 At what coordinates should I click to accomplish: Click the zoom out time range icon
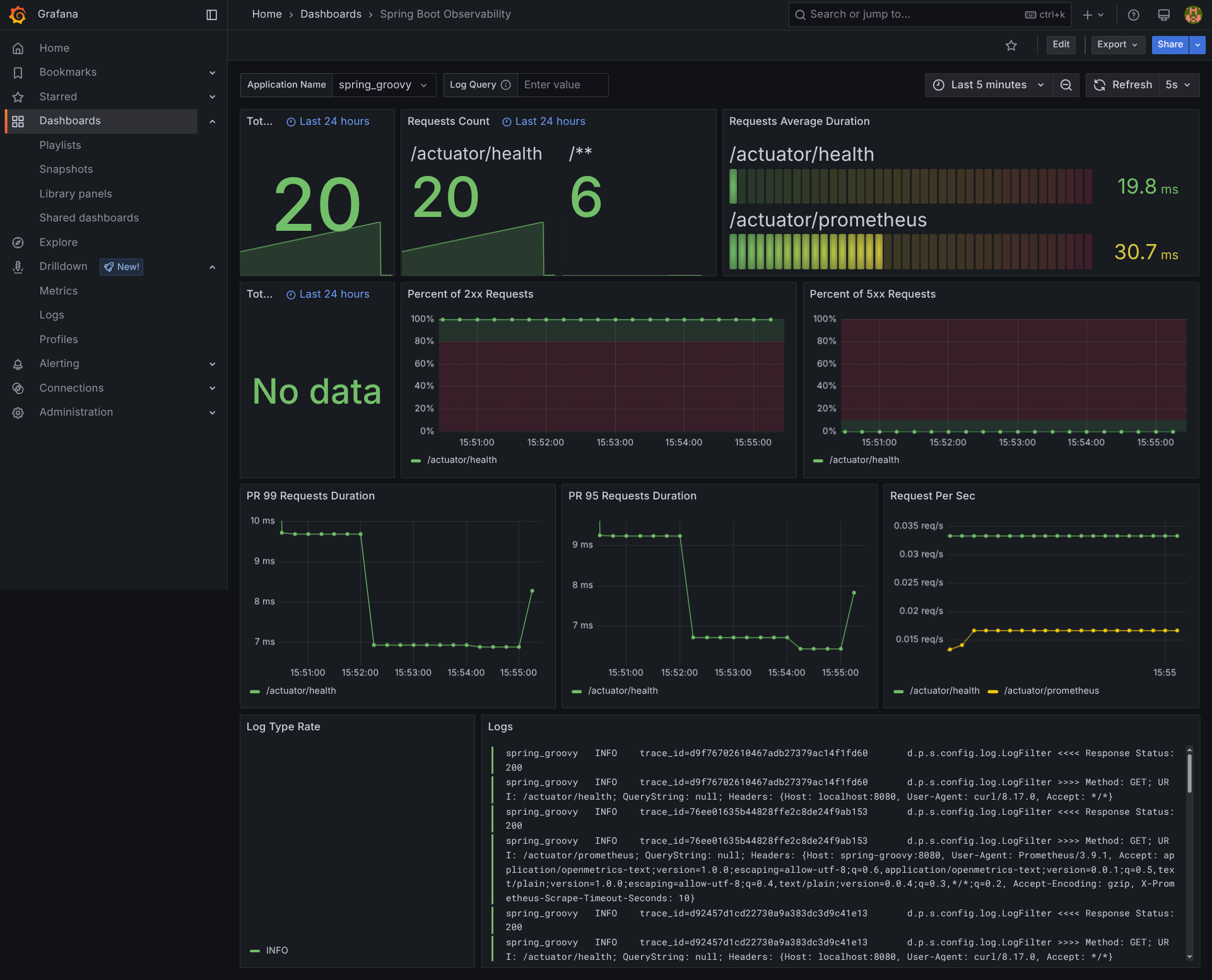[x=1066, y=85]
